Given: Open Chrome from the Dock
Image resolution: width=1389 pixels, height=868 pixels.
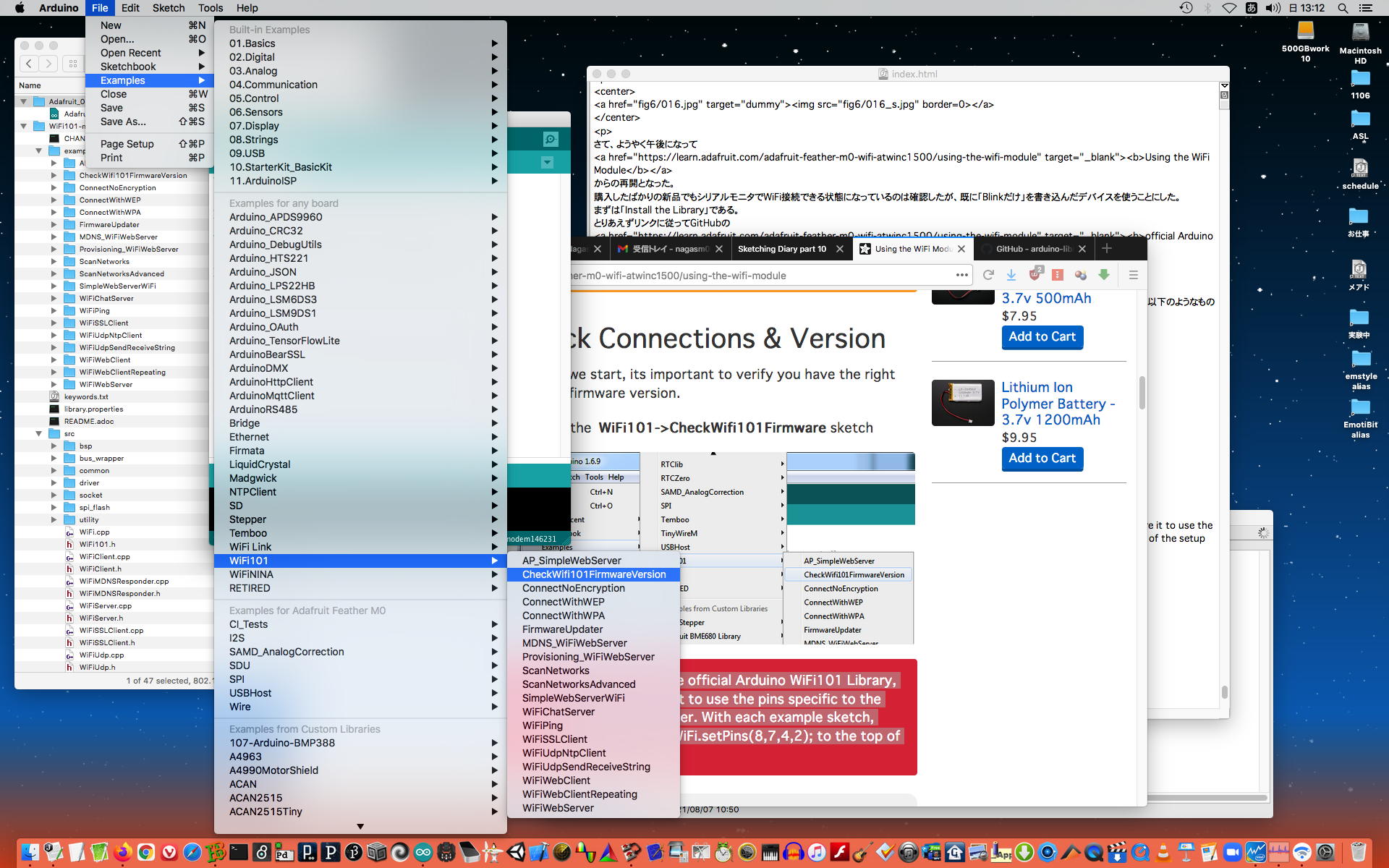Looking at the screenshot, I should click(145, 852).
